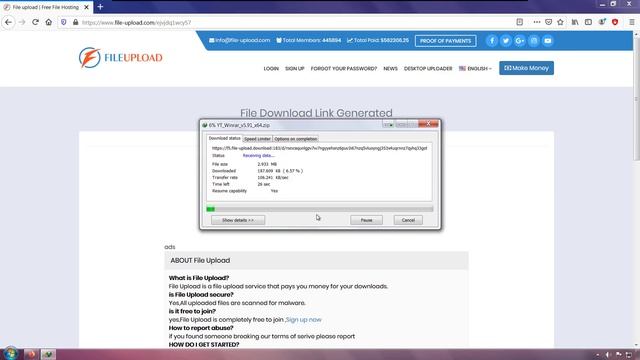Image resolution: width=640 pixels, height=360 pixels.
Task: Reload the page with the refresh icon
Action: point(35,22)
